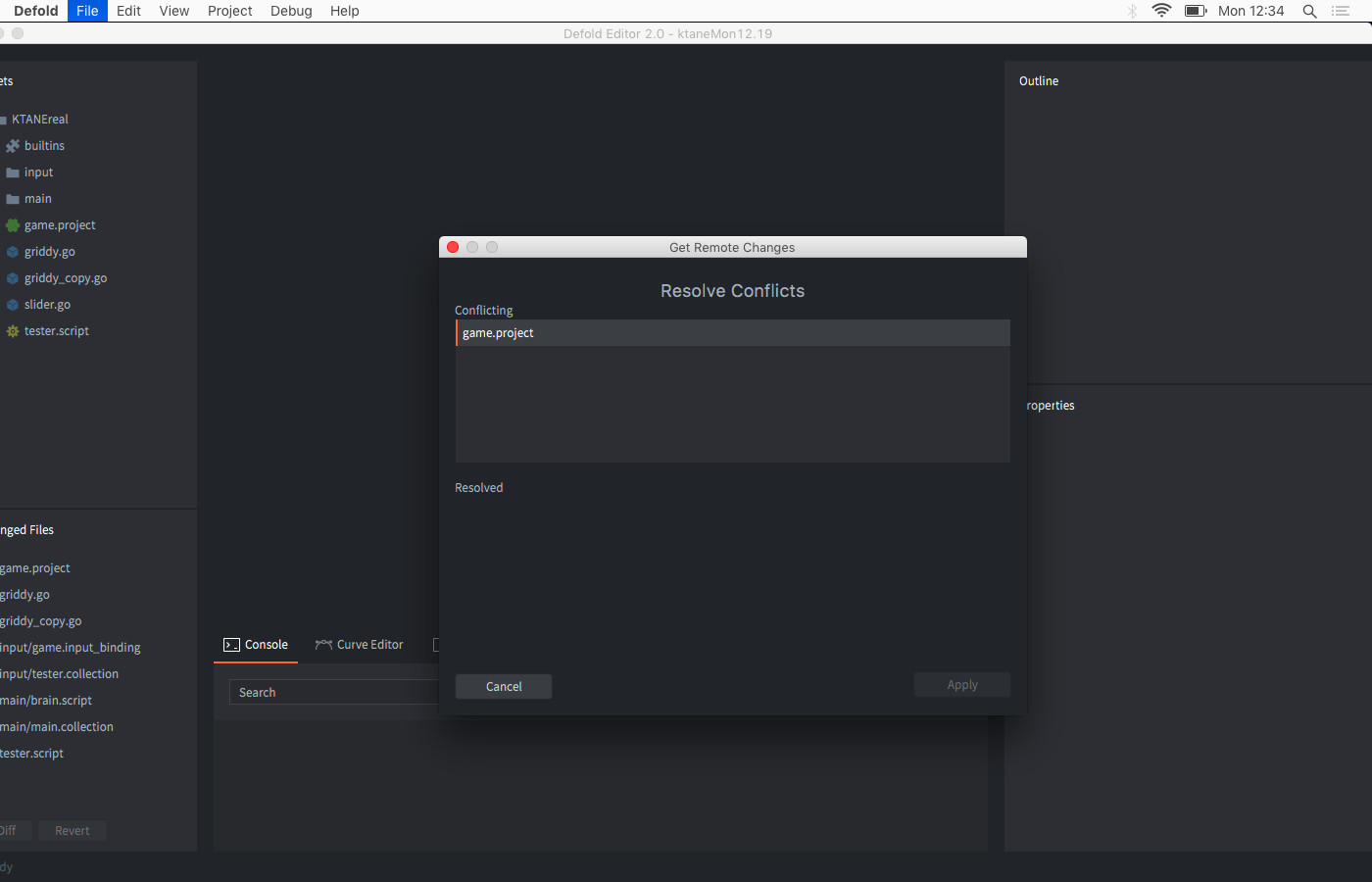Select tester.script in the Assets tree
Screen dimensions: 1372x882
click(x=57, y=331)
